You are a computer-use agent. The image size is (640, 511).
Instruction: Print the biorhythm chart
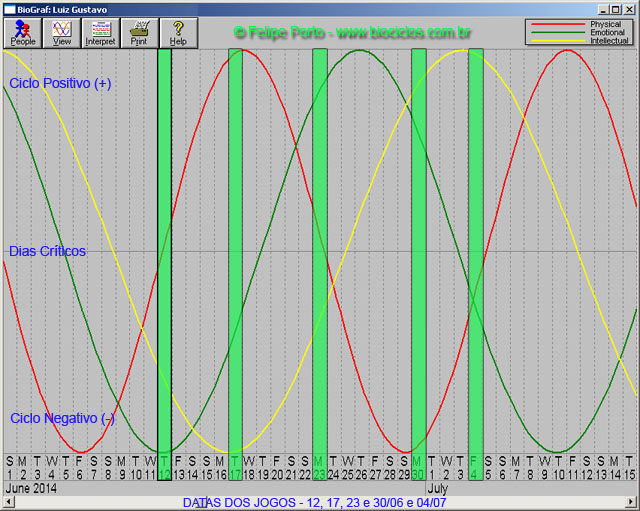click(139, 33)
